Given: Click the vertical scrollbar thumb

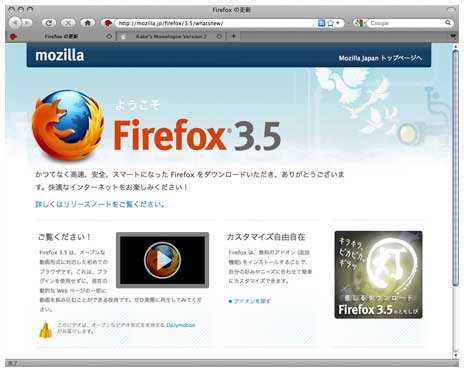Looking at the screenshot, I should 455,168.
